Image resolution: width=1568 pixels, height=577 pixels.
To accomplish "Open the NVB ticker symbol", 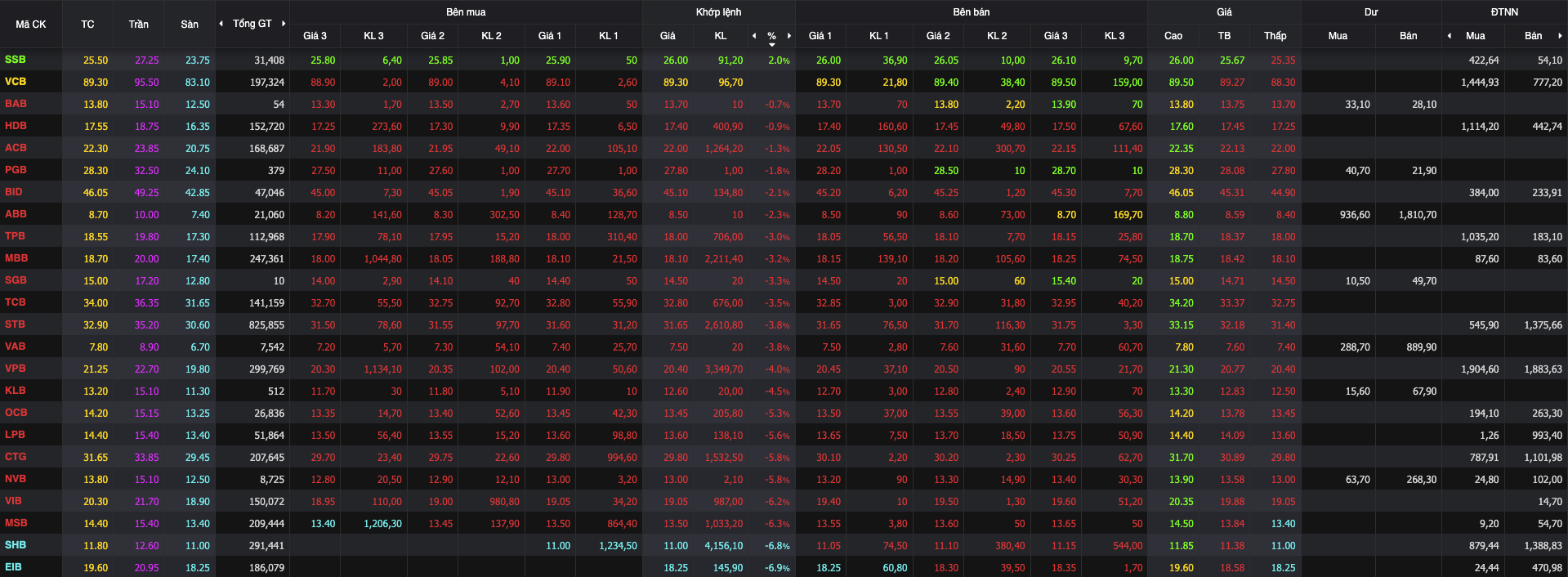I will [x=15, y=479].
